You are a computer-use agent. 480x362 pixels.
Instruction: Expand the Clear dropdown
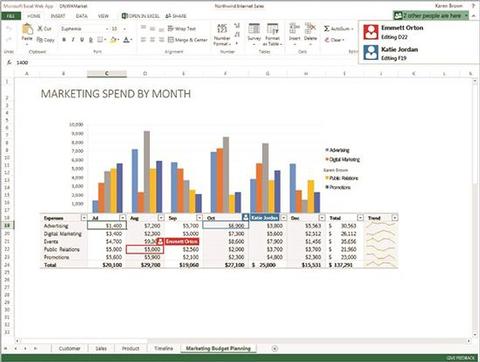pos(343,40)
